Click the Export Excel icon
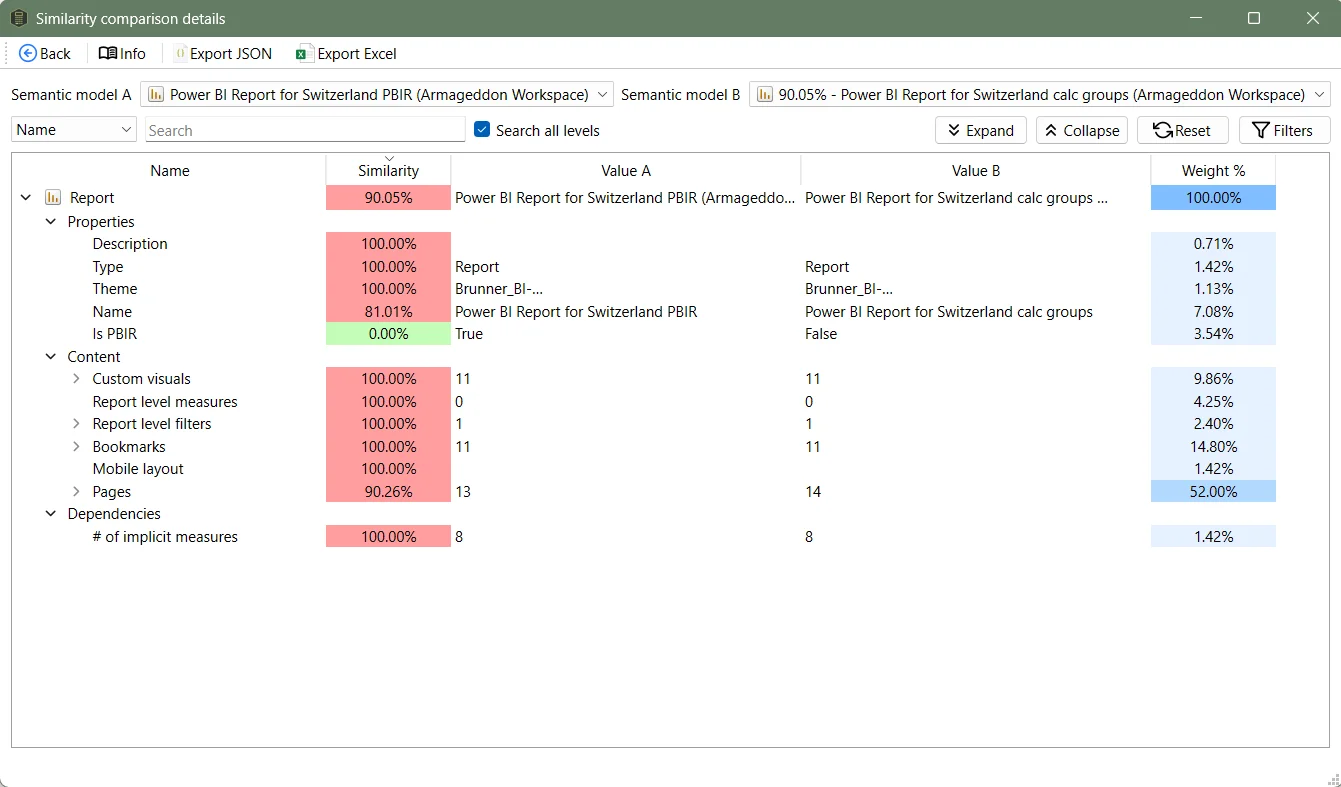1341x787 pixels. pos(305,53)
